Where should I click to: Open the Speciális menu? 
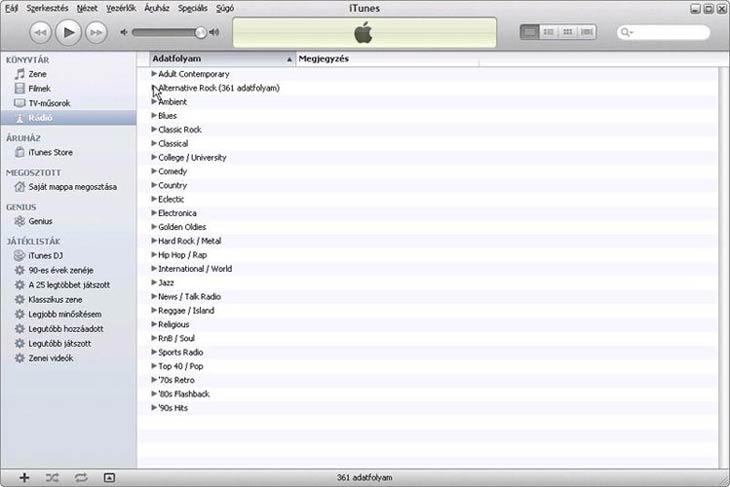[193, 8]
